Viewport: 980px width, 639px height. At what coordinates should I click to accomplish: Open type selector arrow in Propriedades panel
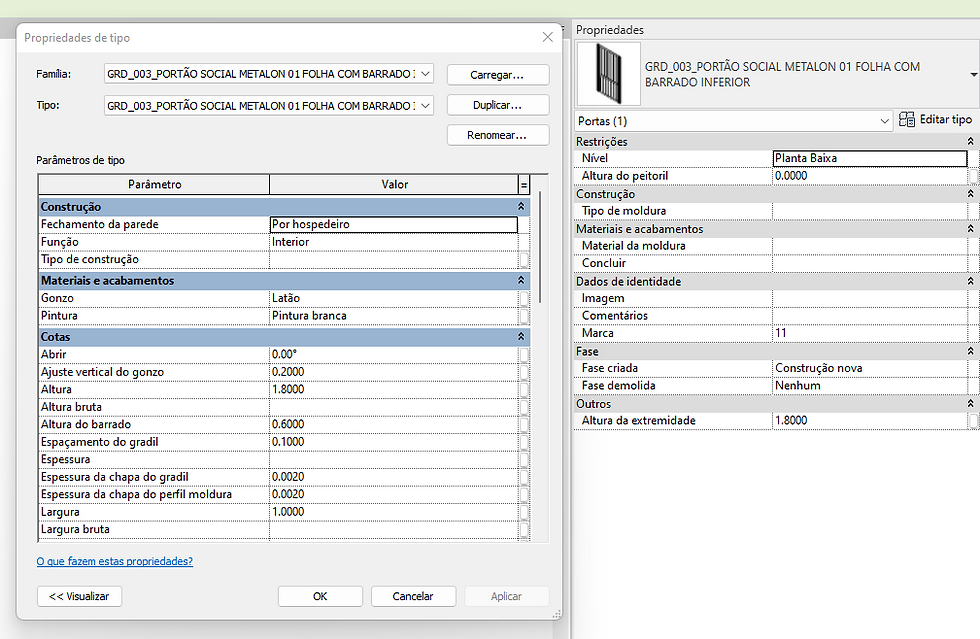[x=973, y=74]
